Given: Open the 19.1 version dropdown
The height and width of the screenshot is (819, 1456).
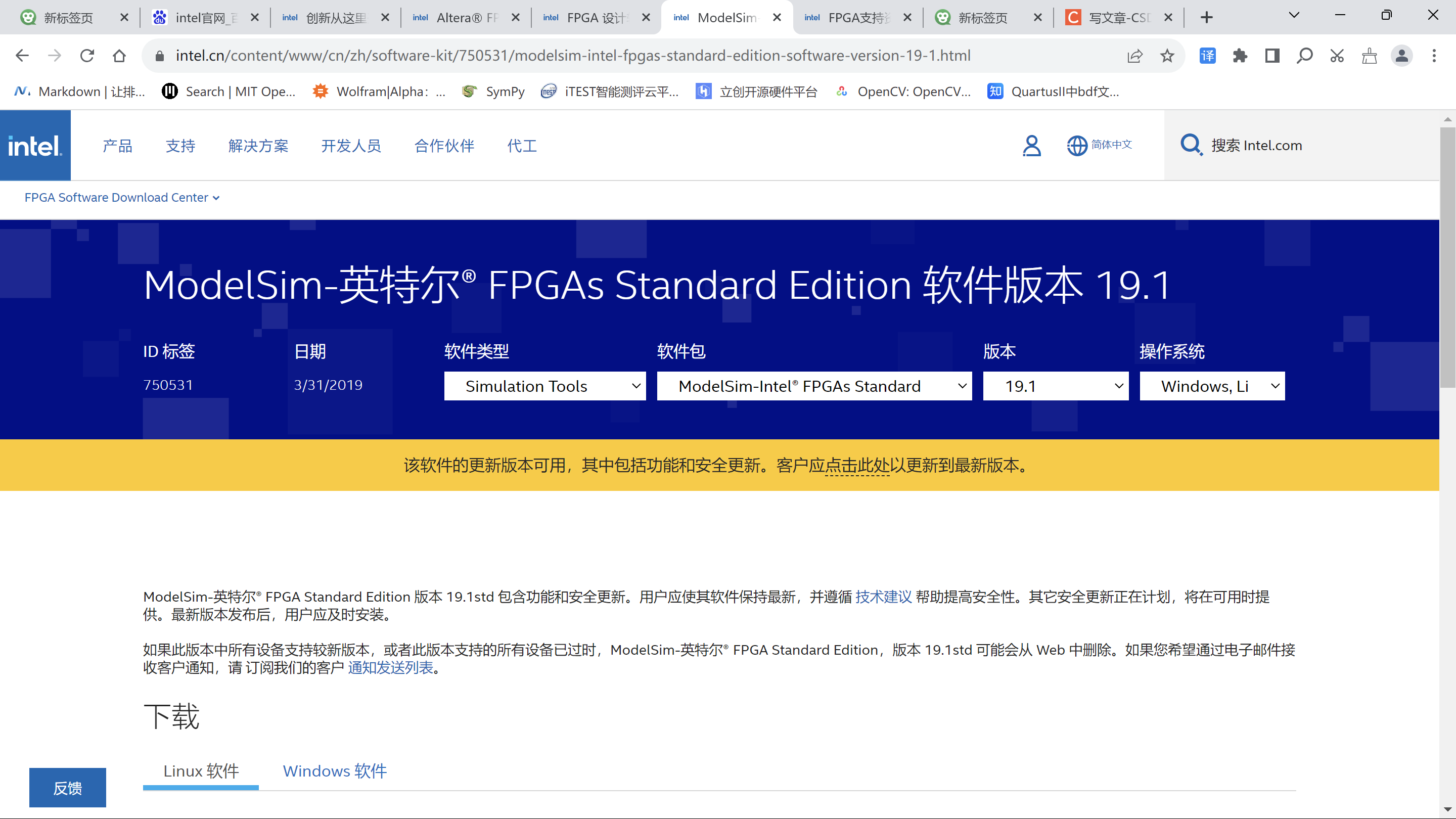Looking at the screenshot, I should [1055, 386].
